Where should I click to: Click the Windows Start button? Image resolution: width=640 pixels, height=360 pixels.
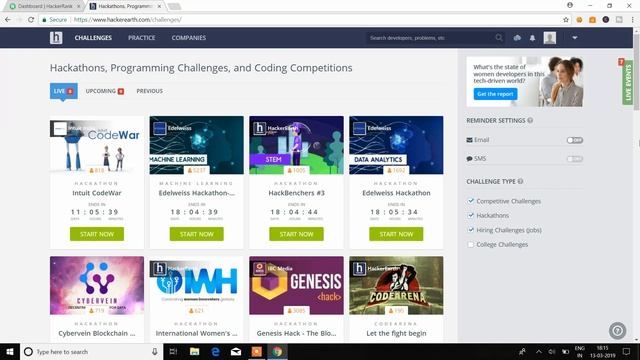pos(10,351)
